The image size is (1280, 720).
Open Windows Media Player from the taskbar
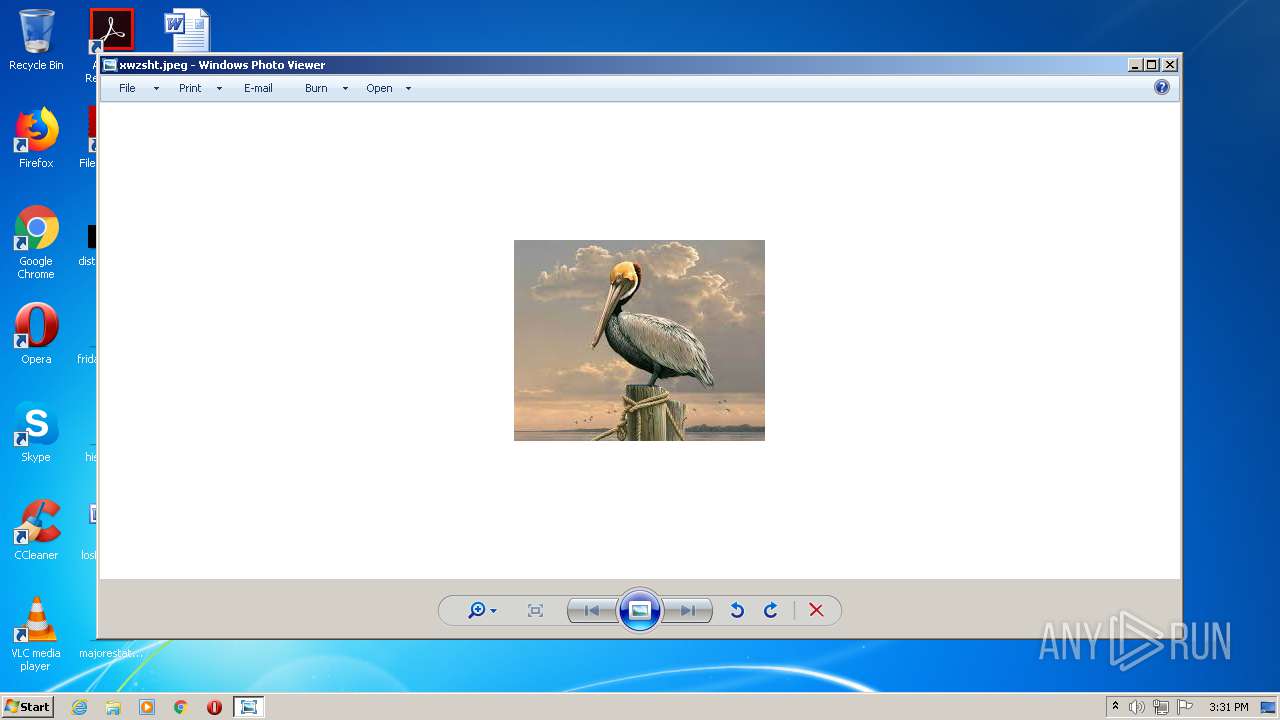coord(147,707)
